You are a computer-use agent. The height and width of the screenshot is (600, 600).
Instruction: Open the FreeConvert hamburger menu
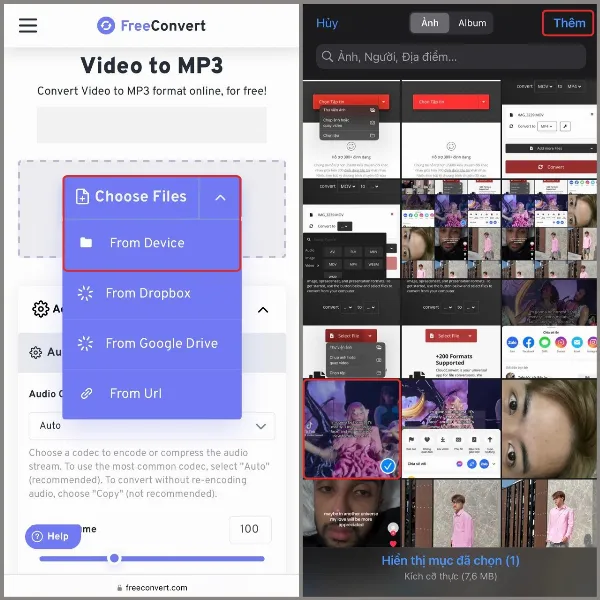click(28, 26)
